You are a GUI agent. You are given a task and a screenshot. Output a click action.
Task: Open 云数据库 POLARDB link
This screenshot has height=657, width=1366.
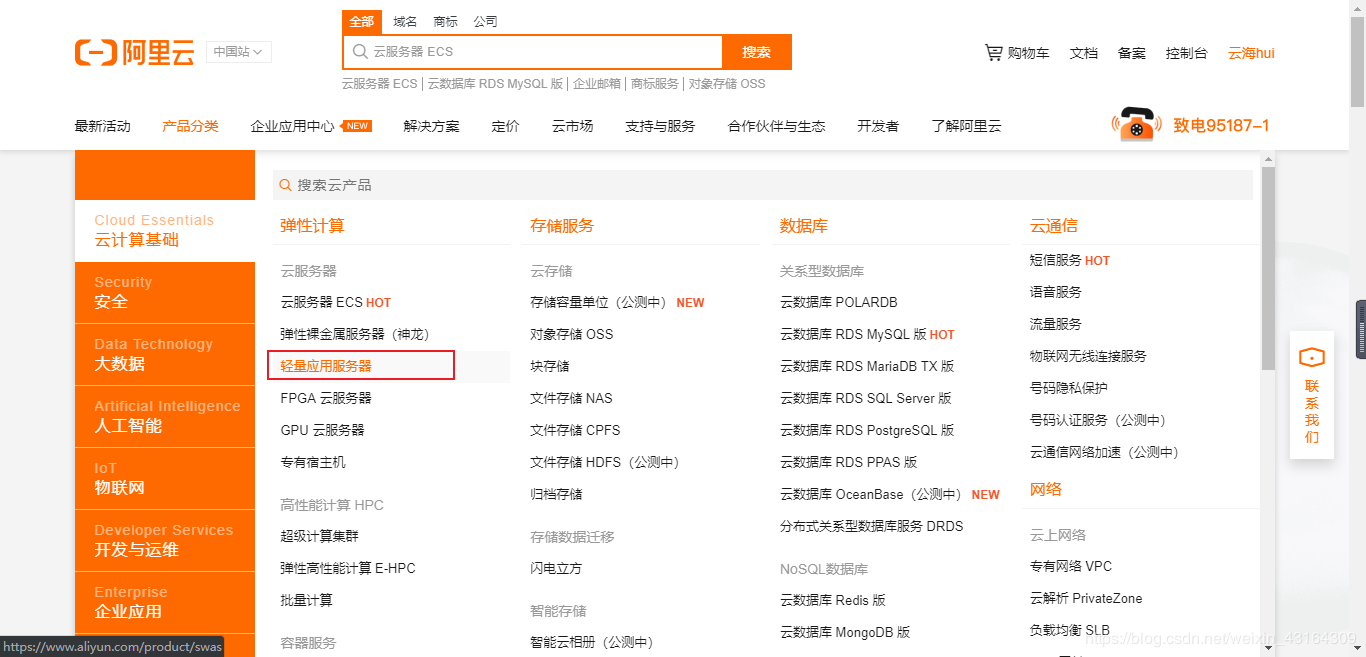click(839, 302)
